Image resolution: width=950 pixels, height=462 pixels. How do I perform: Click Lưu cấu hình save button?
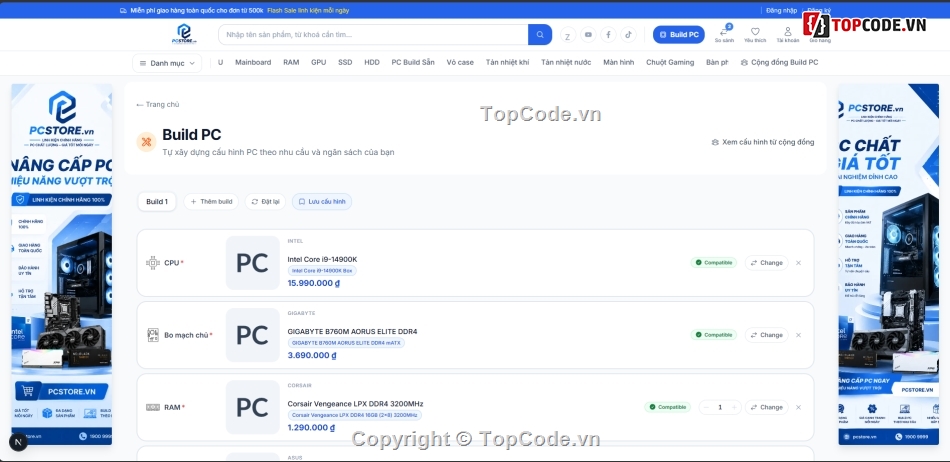click(322, 202)
